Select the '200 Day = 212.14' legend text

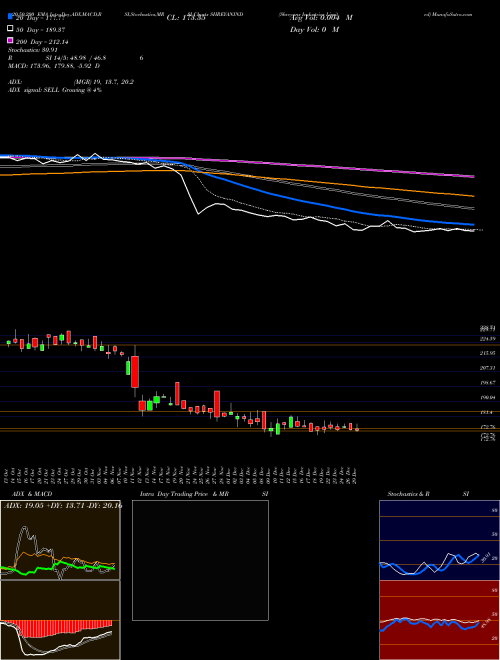pos(43,42)
